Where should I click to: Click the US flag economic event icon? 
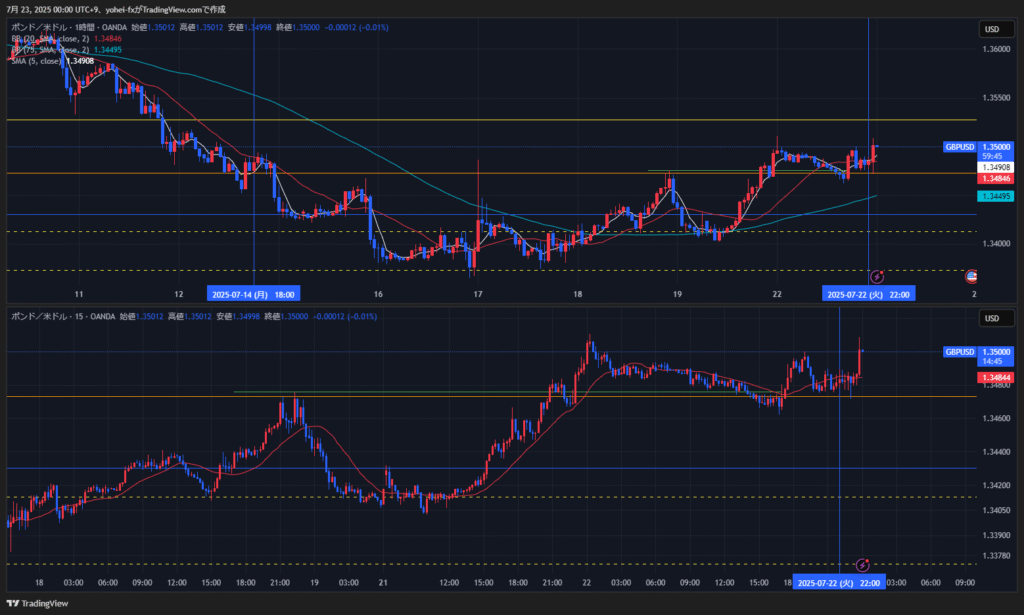coord(971,276)
